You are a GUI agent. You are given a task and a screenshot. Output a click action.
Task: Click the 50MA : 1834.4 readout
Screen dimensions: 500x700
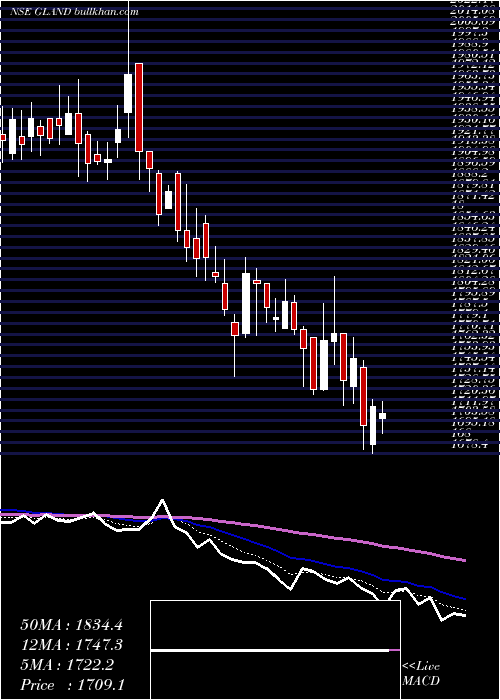pyautogui.click(x=71, y=625)
